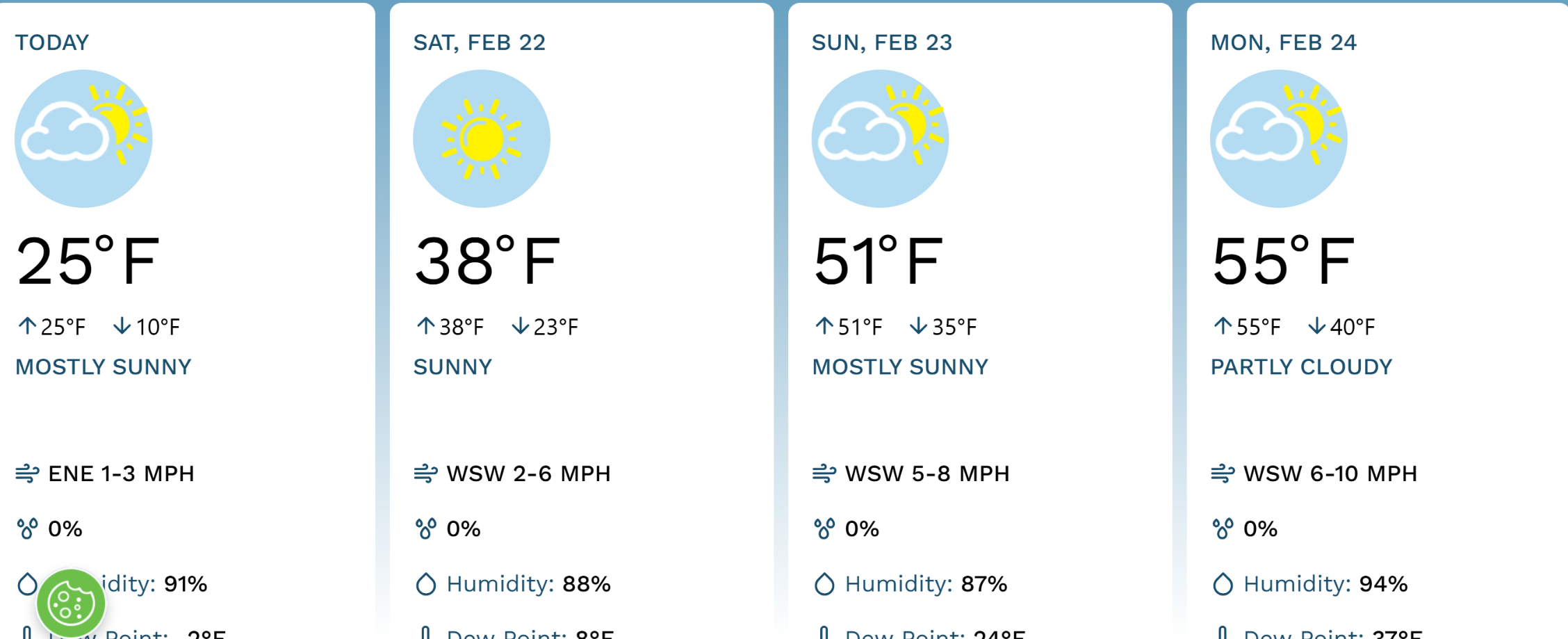The height and width of the screenshot is (639, 1568).
Task: Click wind icon beside WSW 6-10 MPH
Action: coord(1223,474)
